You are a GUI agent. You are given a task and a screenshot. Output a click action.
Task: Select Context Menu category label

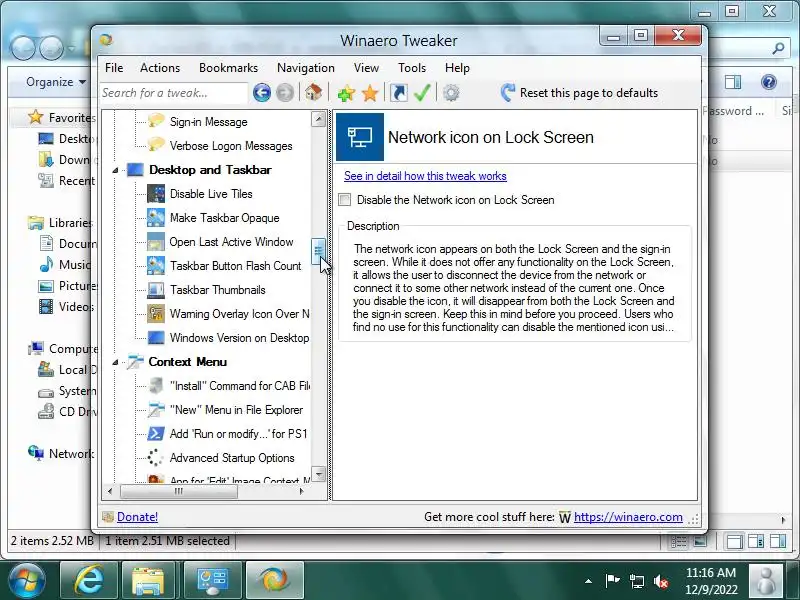[187, 362]
